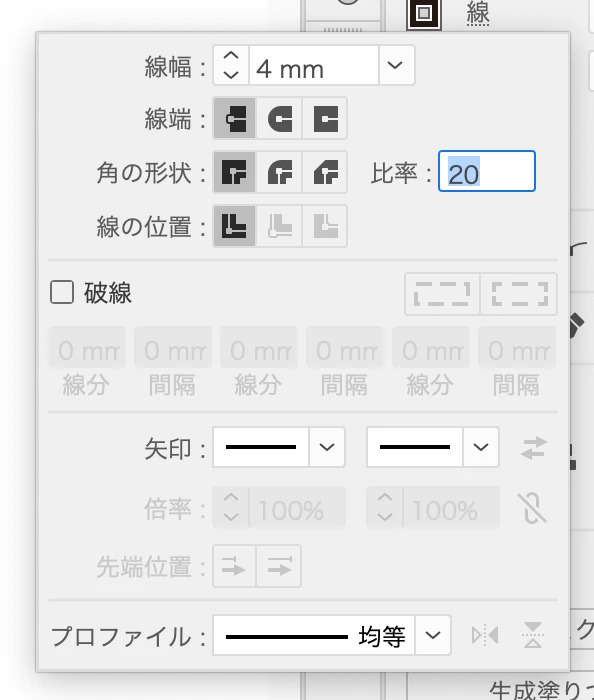
Task: Decrease the end arrowhead scale
Action: point(385,517)
